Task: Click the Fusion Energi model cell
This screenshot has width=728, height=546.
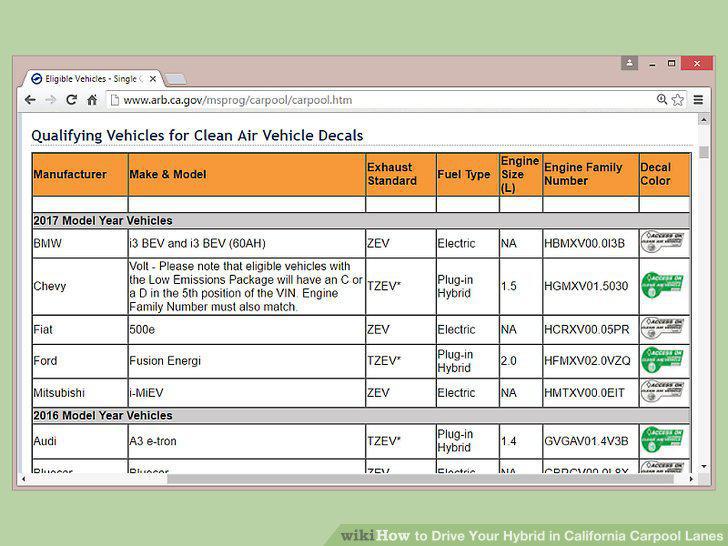Action: 247,361
